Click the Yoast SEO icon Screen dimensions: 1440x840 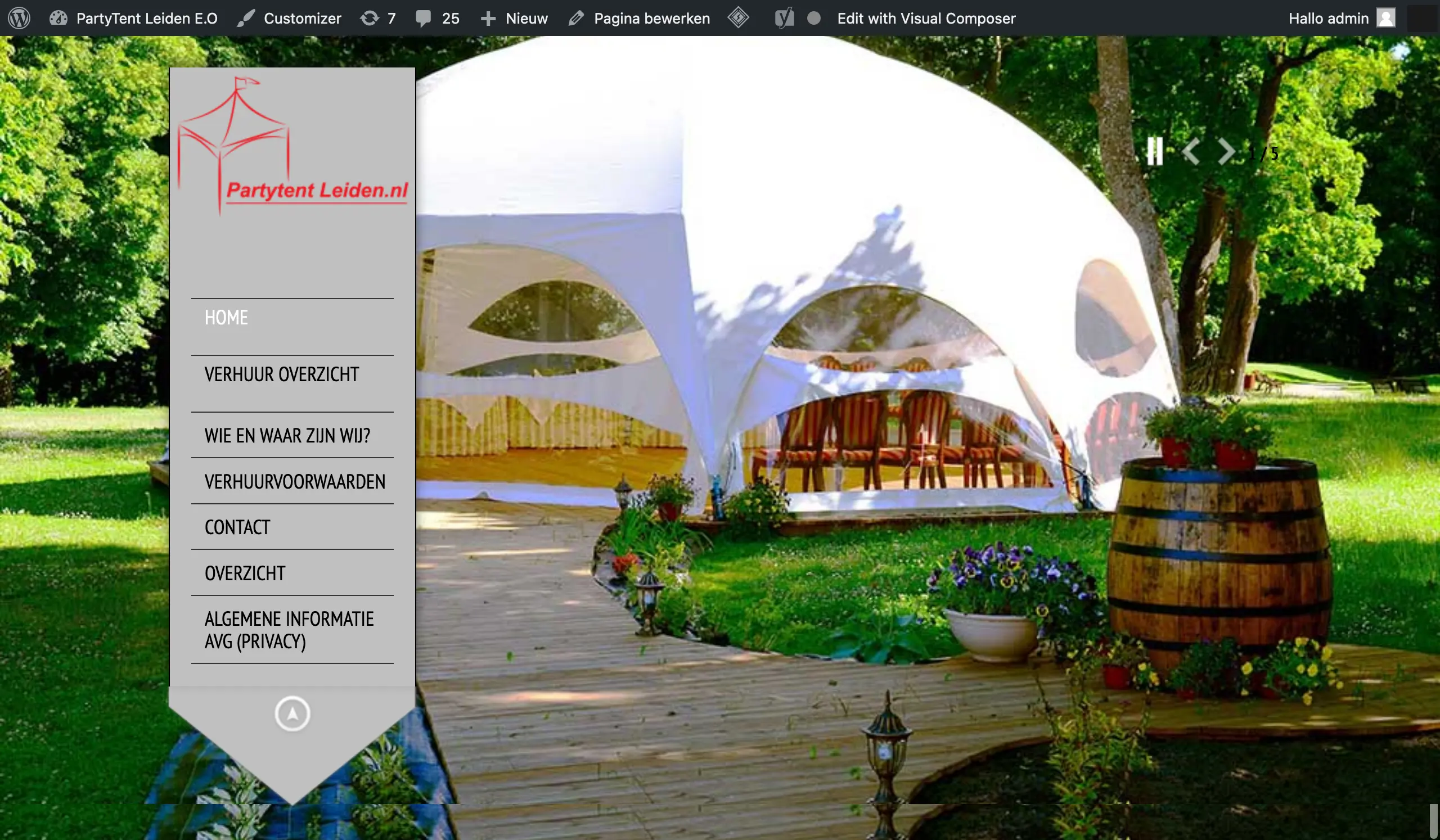(784, 19)
